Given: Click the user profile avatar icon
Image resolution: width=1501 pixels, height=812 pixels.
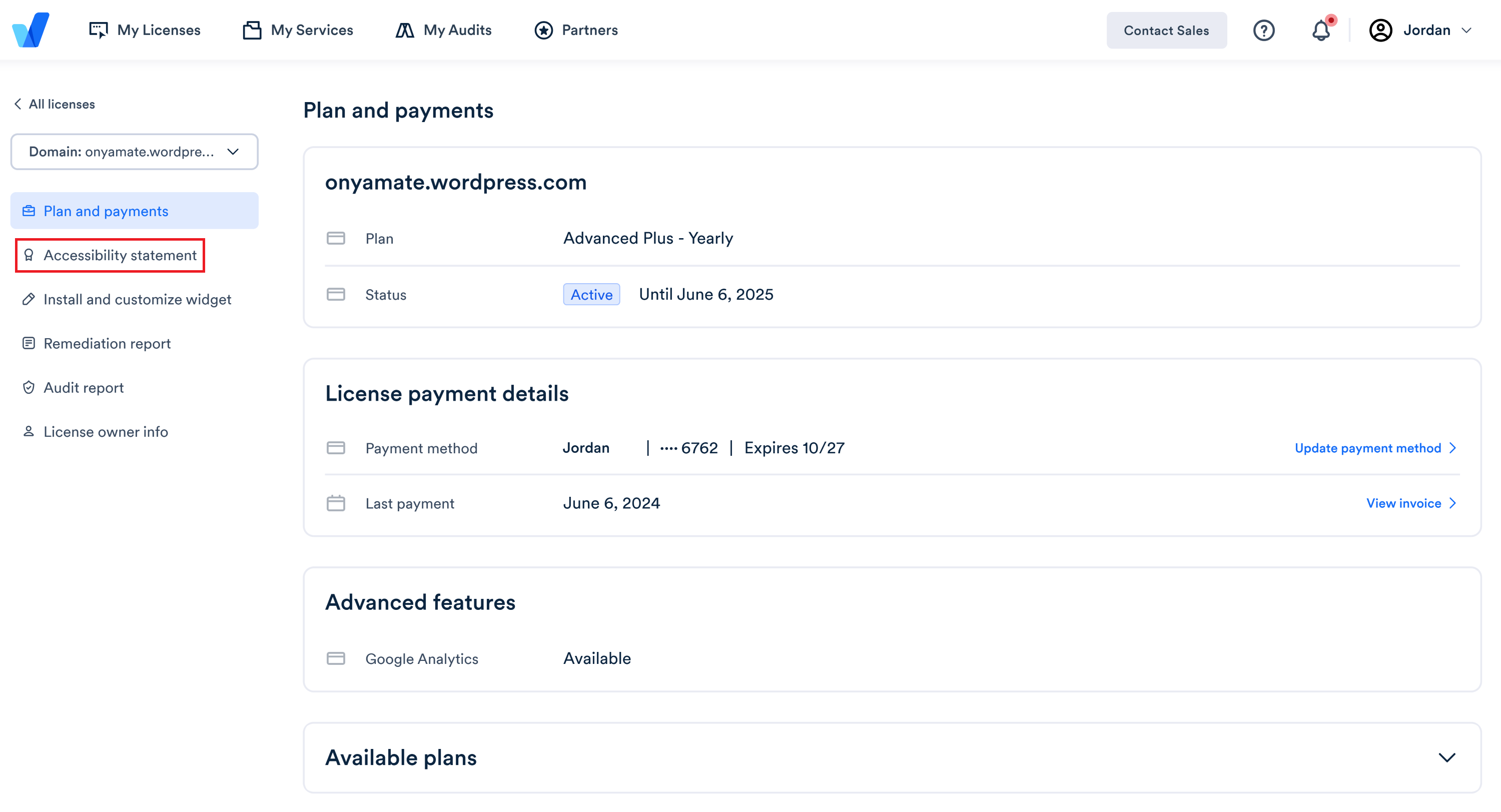Looking at the screenshot, I should pos(1380,31).
